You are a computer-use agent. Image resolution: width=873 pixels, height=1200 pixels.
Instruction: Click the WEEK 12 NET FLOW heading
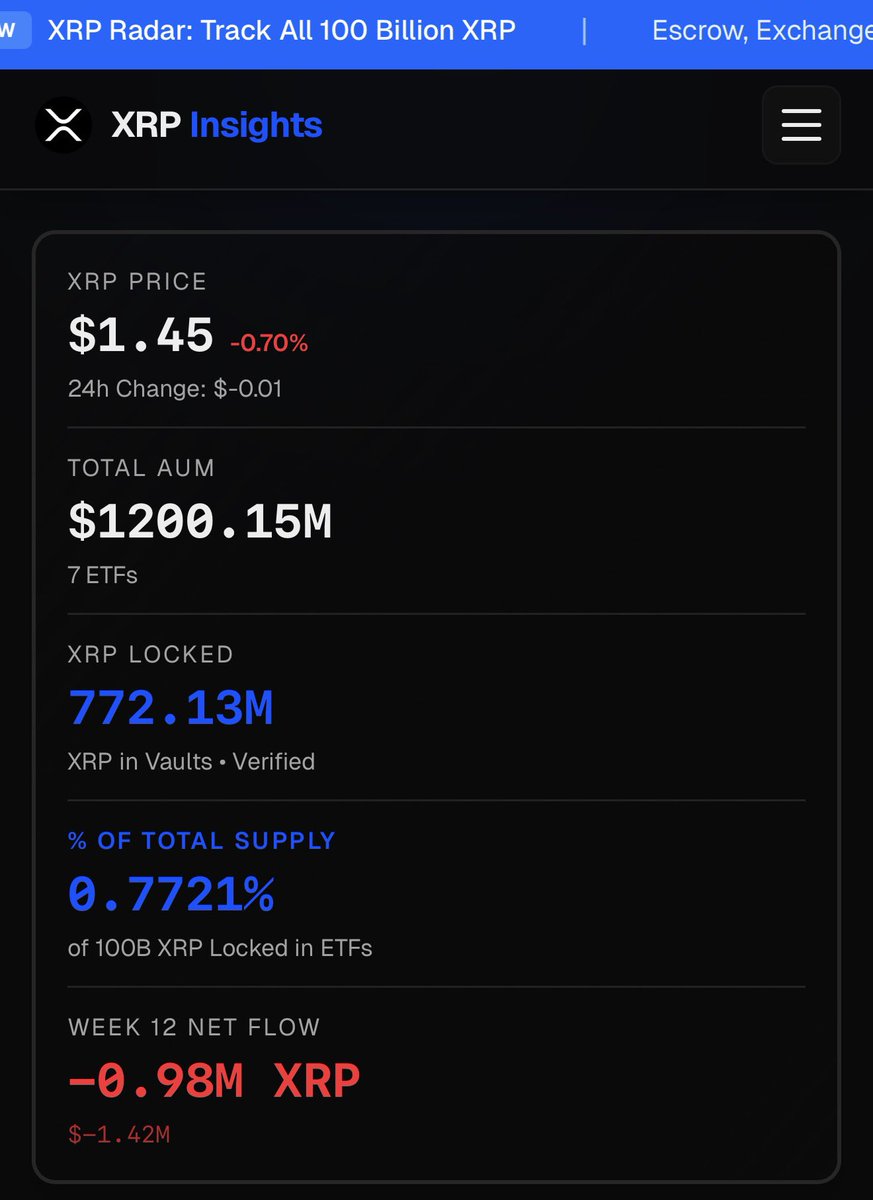[x=194, y=1027]
